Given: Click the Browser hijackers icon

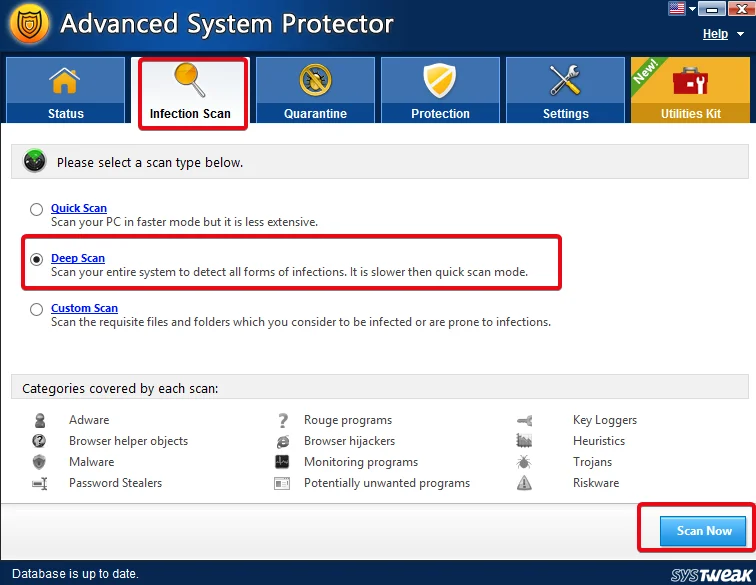Looking at the screenshot, I should [283, 441].
